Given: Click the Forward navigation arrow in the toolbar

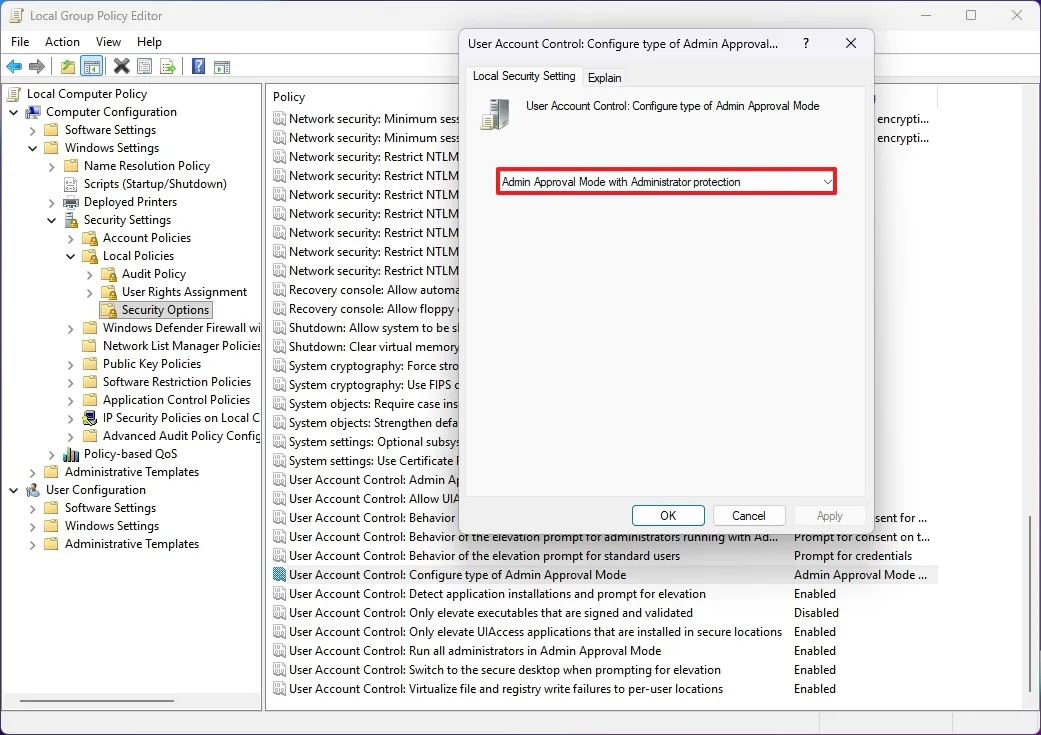Looking at the screenshot, I should pos(37,67).
